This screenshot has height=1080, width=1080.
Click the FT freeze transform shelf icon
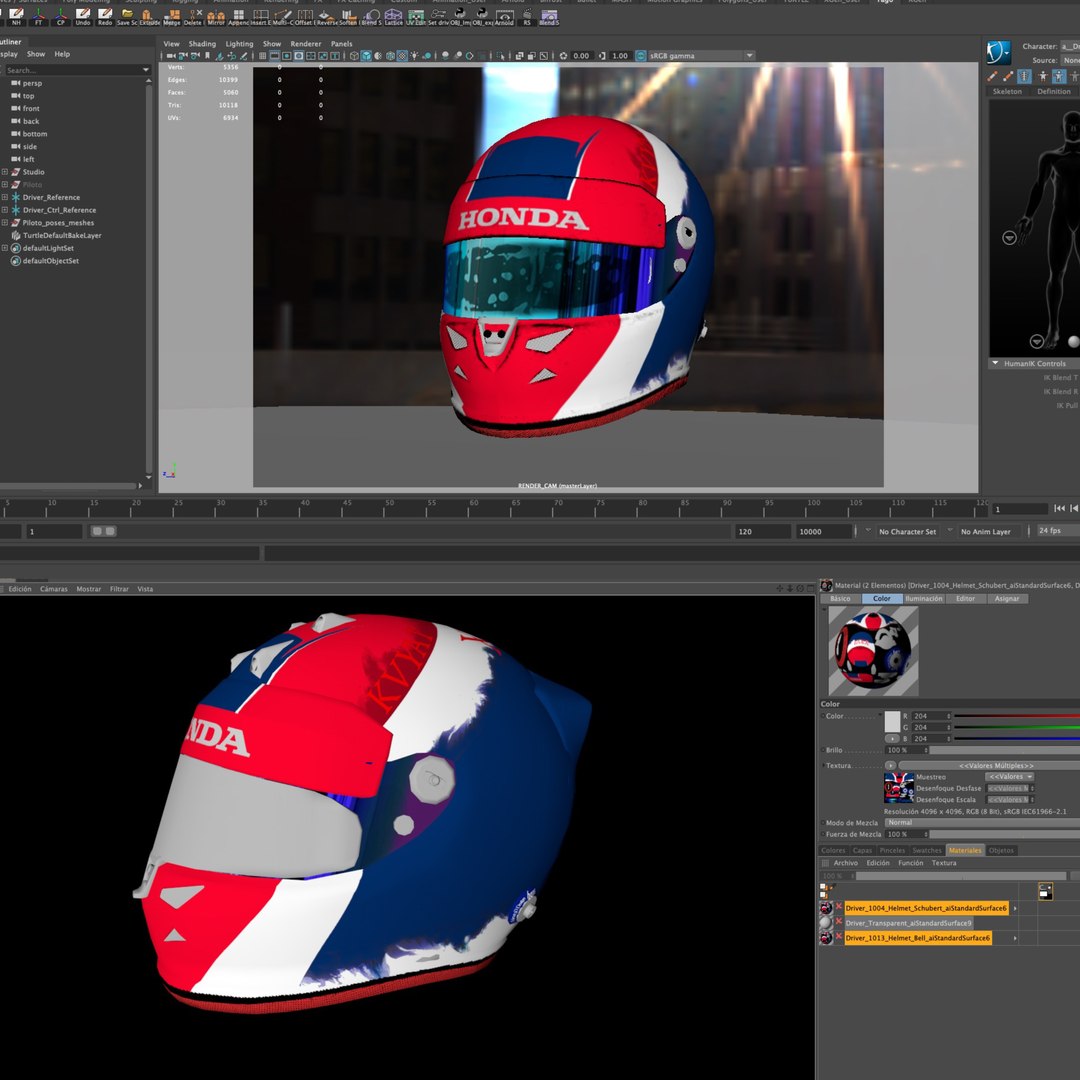pos(39,17)
